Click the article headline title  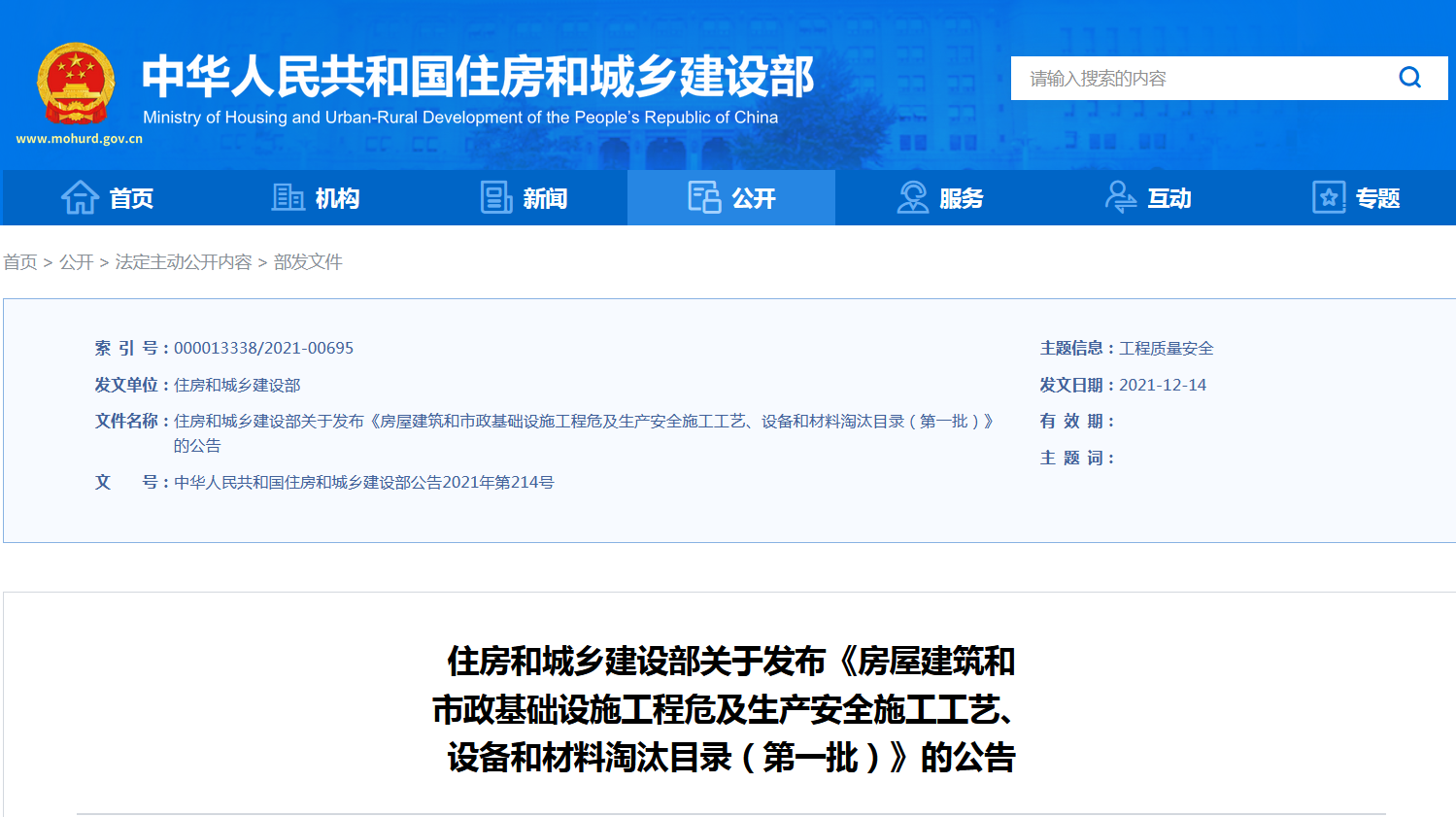coord(725,709)
